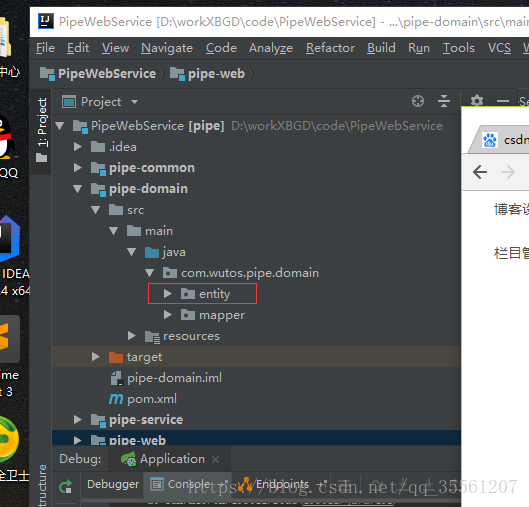Click the browser forward arrow
The height and width of the screenshot is (507, 529).
[508, 172]
